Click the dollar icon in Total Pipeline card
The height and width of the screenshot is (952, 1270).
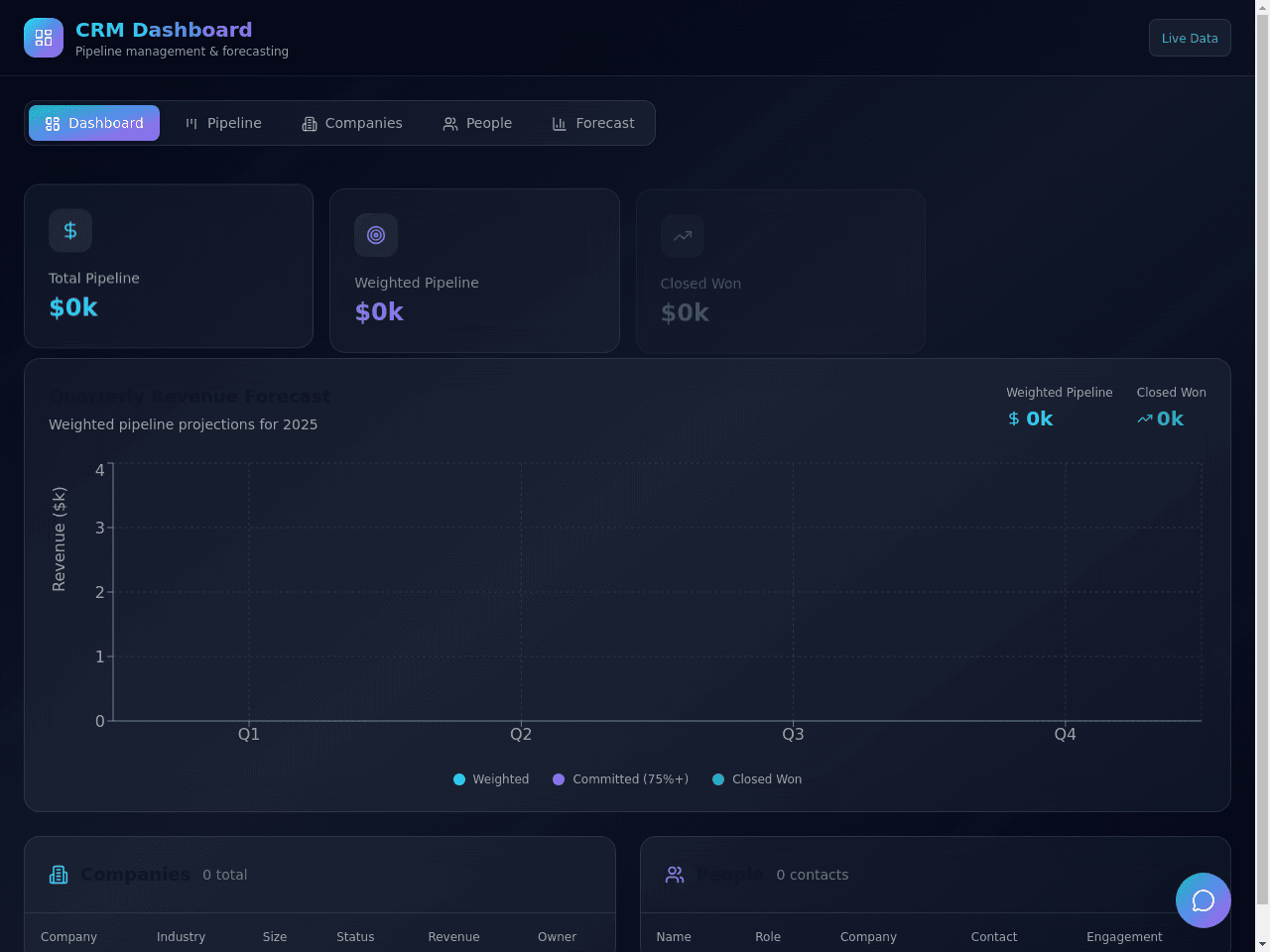point(70,230)
